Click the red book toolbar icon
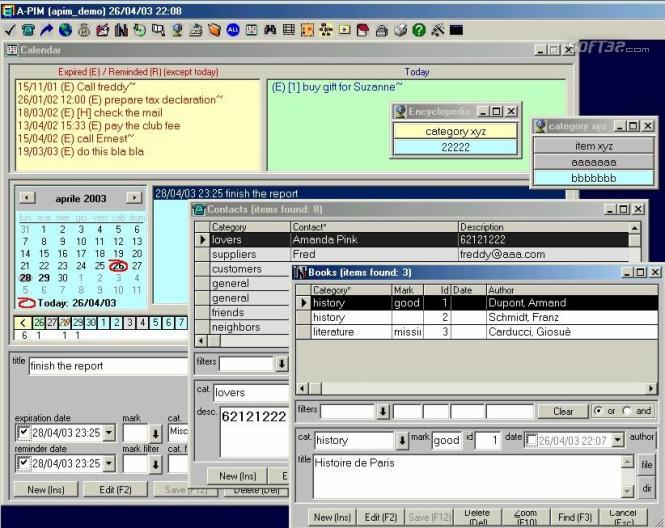Image resolution: width=665 pixels, height=528 pixels. point(363,30)
